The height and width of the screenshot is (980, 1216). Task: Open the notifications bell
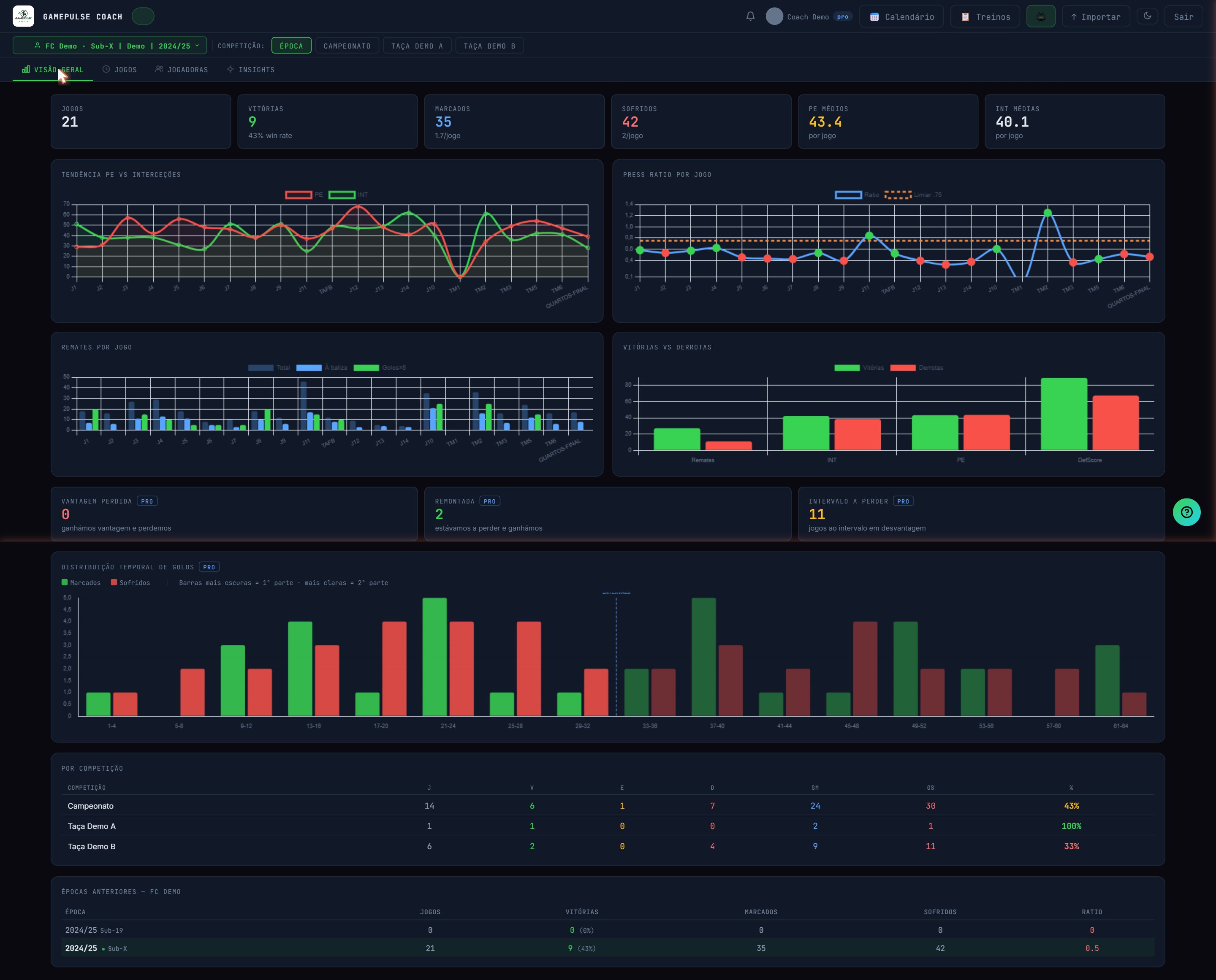point(750,16)
